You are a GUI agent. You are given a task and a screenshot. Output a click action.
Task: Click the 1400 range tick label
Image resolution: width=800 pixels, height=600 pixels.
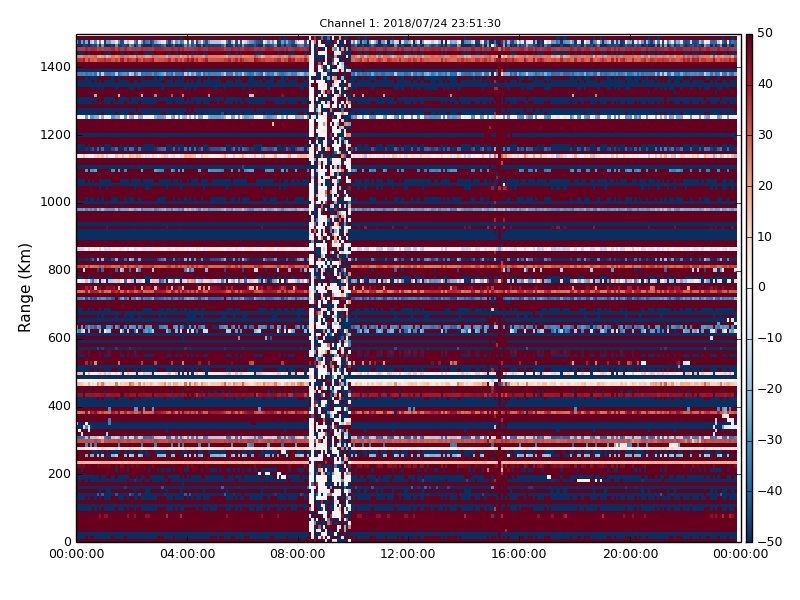click(x=56, y=67)
